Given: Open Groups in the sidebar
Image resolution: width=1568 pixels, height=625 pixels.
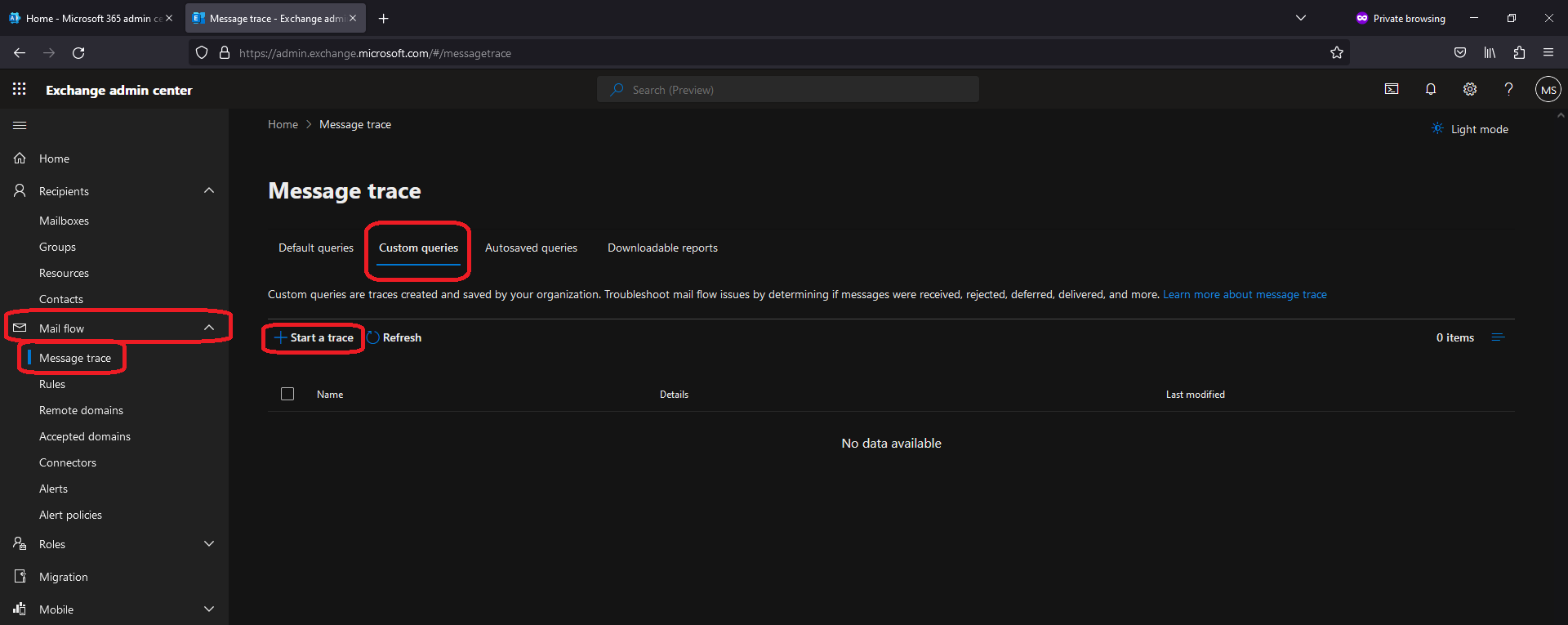Looking at the screenshot, I should pos(57,247).
